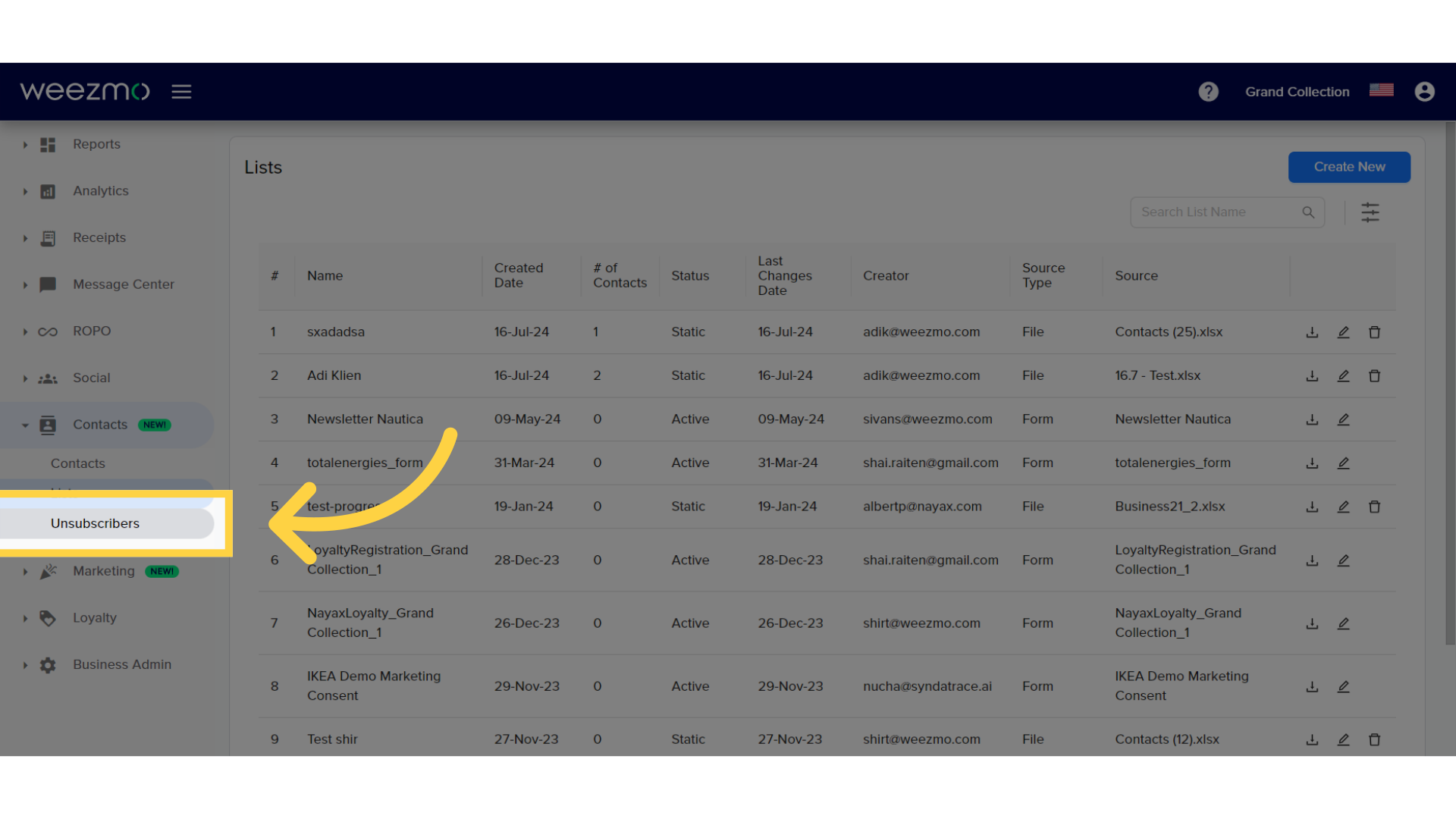Click the albertp@nayax.com creator cell
Viewport: 1456px width, 819px height.
tap(922, 507)
